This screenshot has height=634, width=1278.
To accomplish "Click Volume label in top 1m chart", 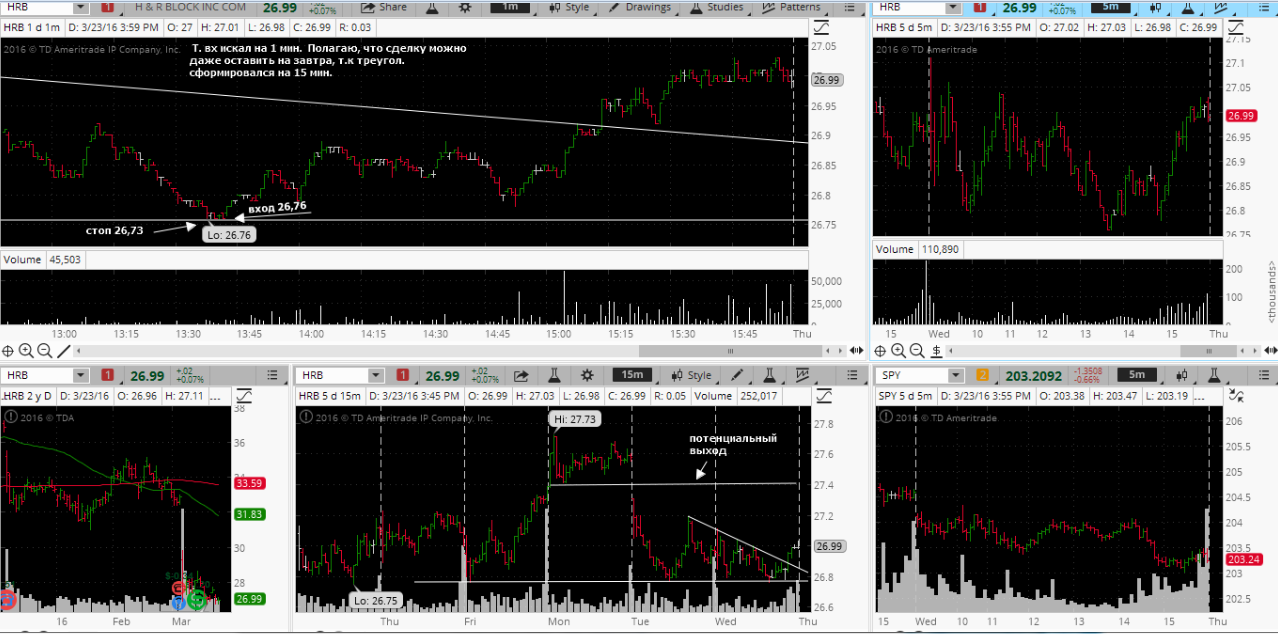I will (x=22, y=259).
